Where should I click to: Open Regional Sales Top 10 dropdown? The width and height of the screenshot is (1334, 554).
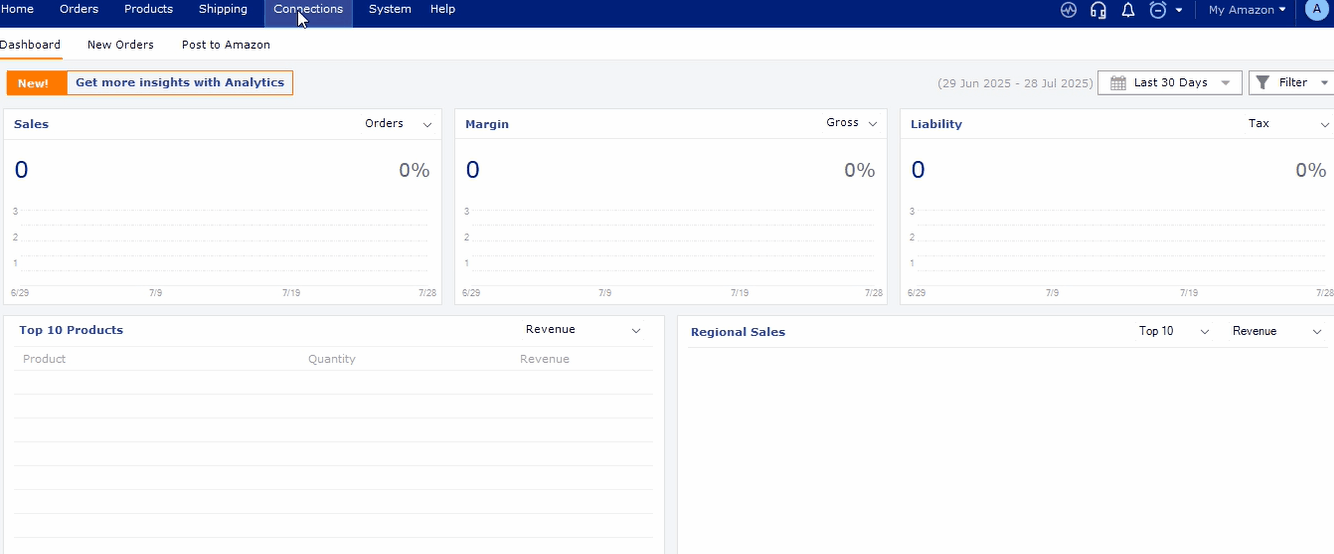(1174, 331)
